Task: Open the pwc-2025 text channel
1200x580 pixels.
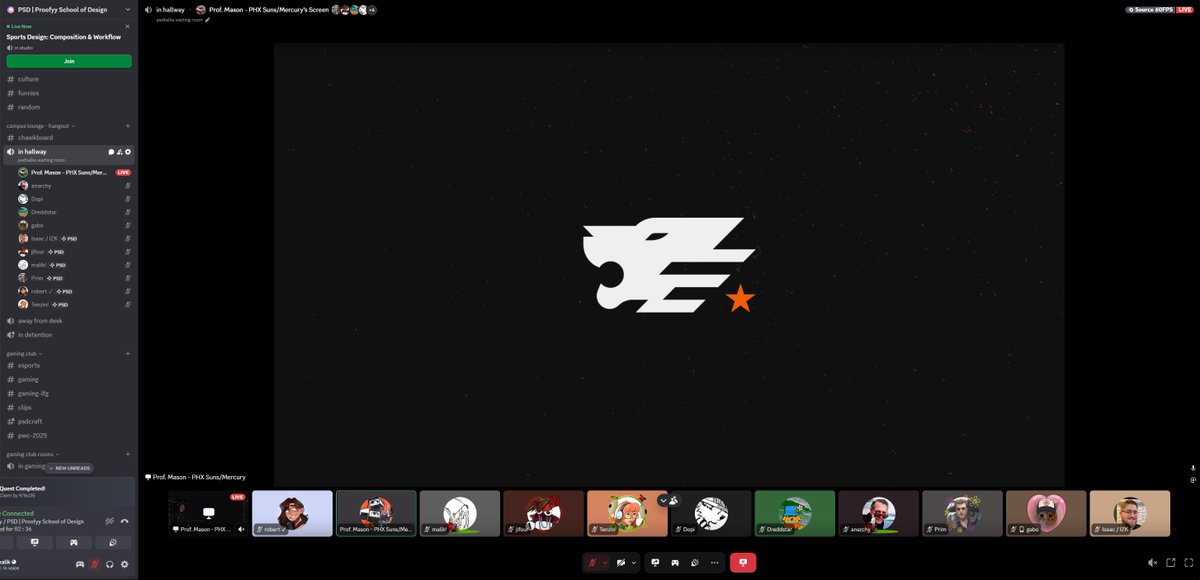Action: click(69, 436)
